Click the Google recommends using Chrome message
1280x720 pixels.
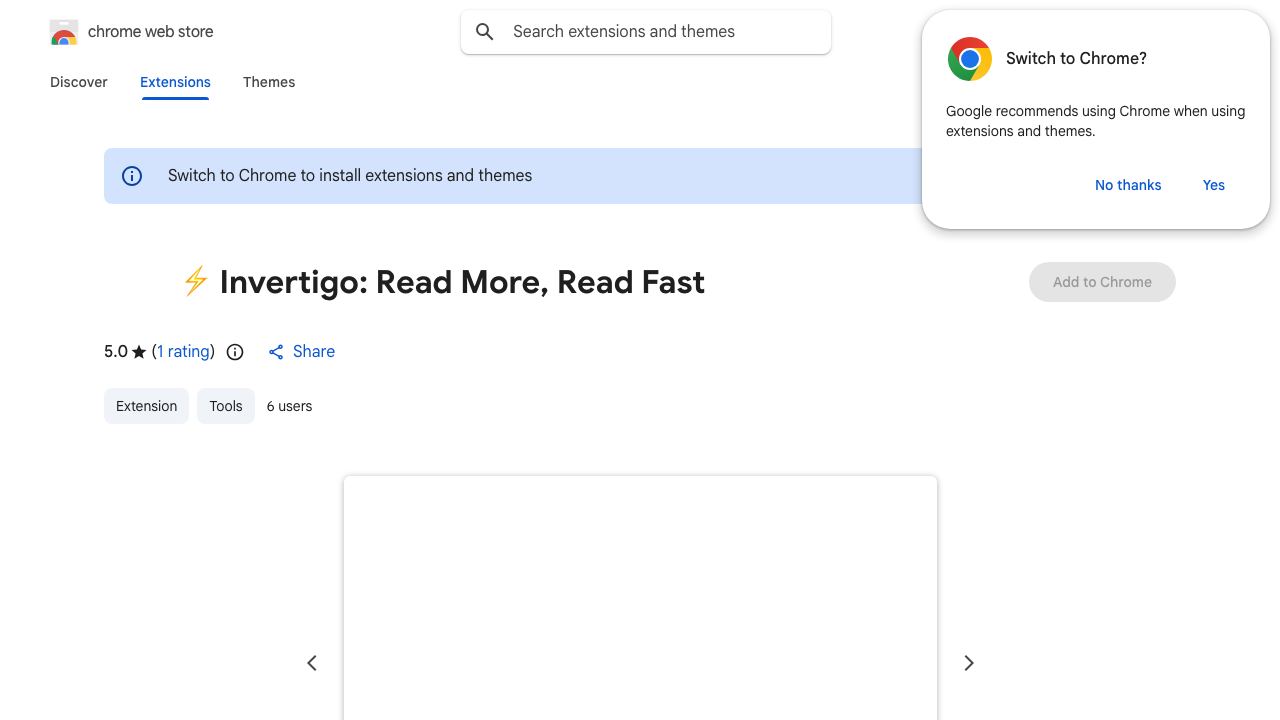[x=1096, y=121]
